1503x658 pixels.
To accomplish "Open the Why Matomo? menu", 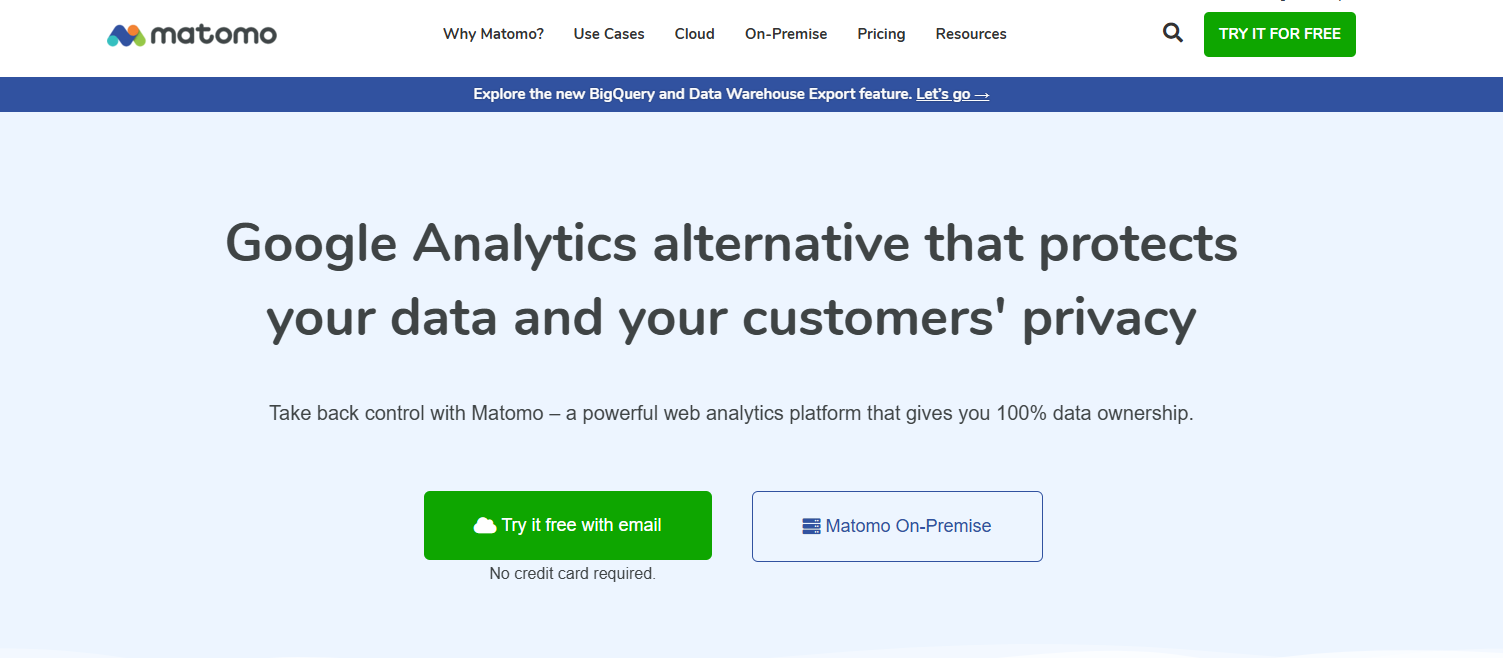I will [494, 34].
